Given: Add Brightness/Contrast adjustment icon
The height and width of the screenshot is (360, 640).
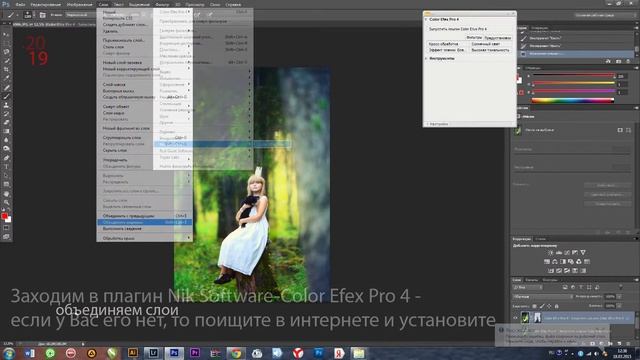Looking at the screenshot, I should (551, 253).
